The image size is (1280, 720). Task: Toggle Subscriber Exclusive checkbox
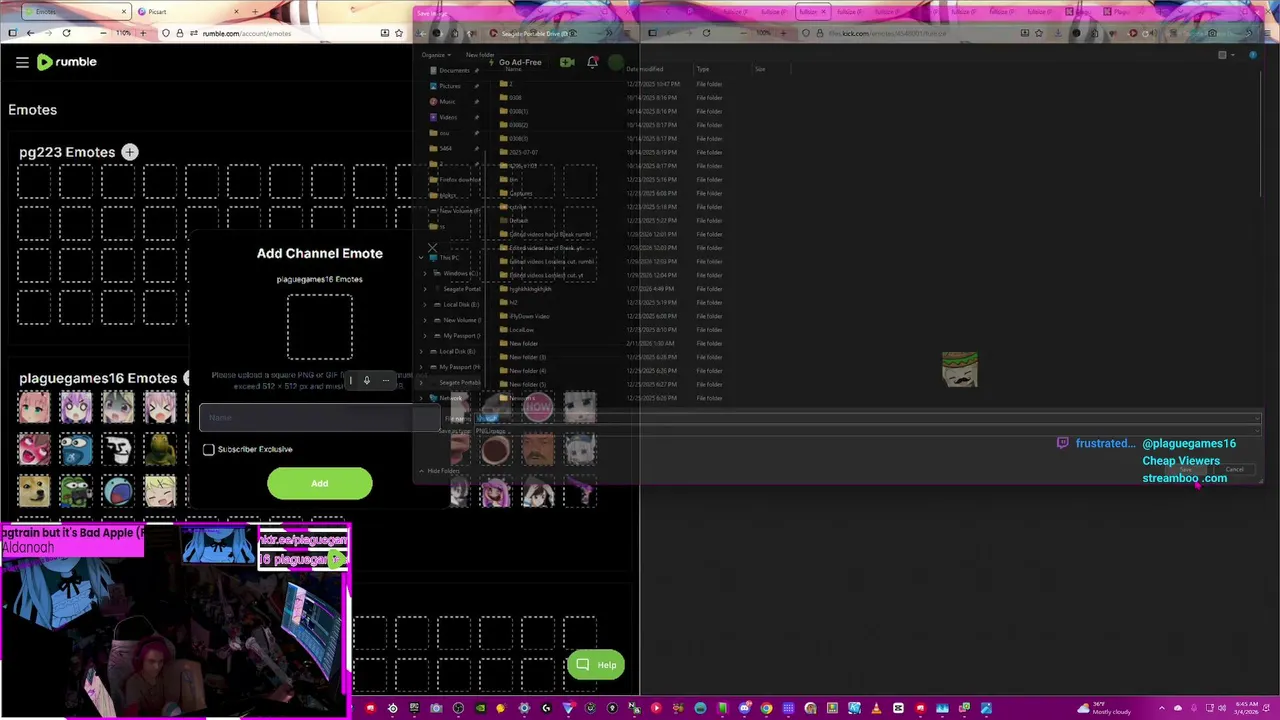(x=209, y=449)
